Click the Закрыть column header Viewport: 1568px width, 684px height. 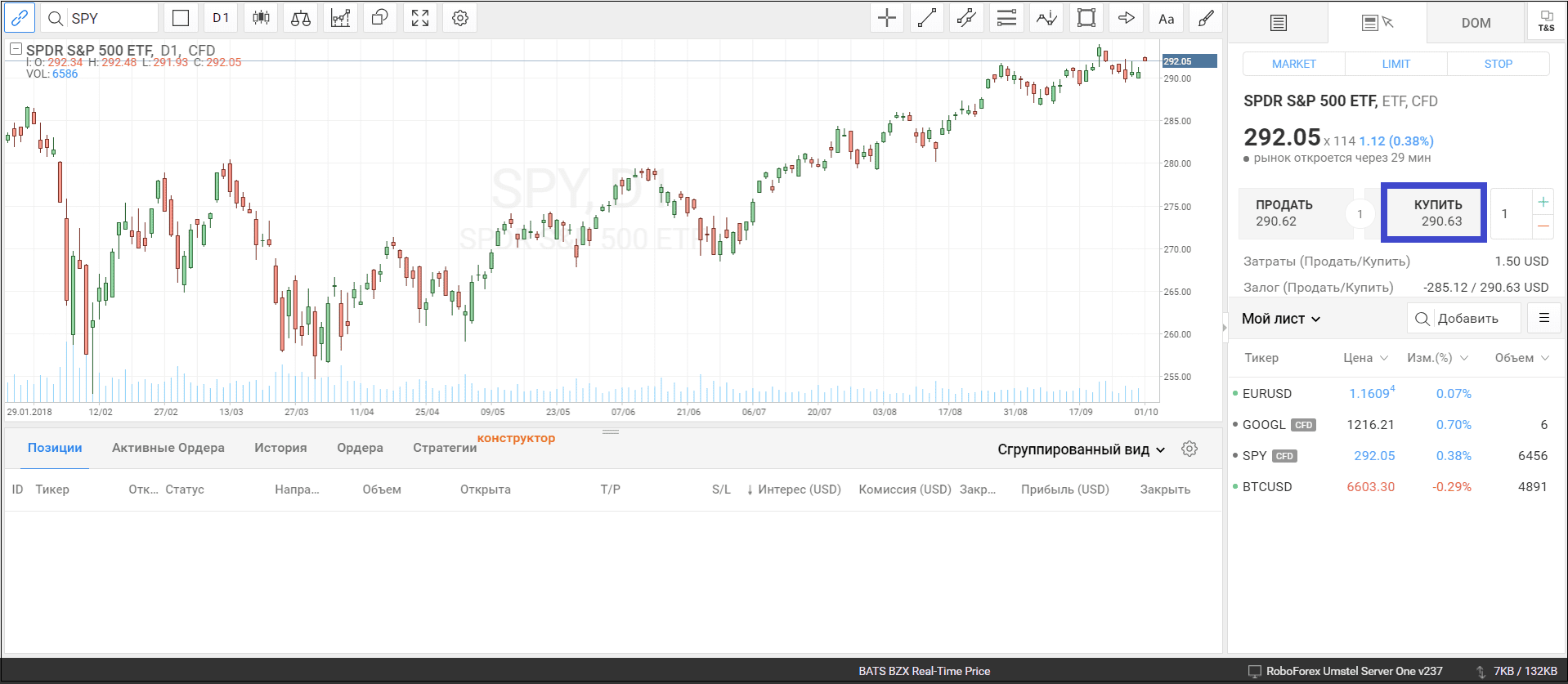pos(1165,489)
